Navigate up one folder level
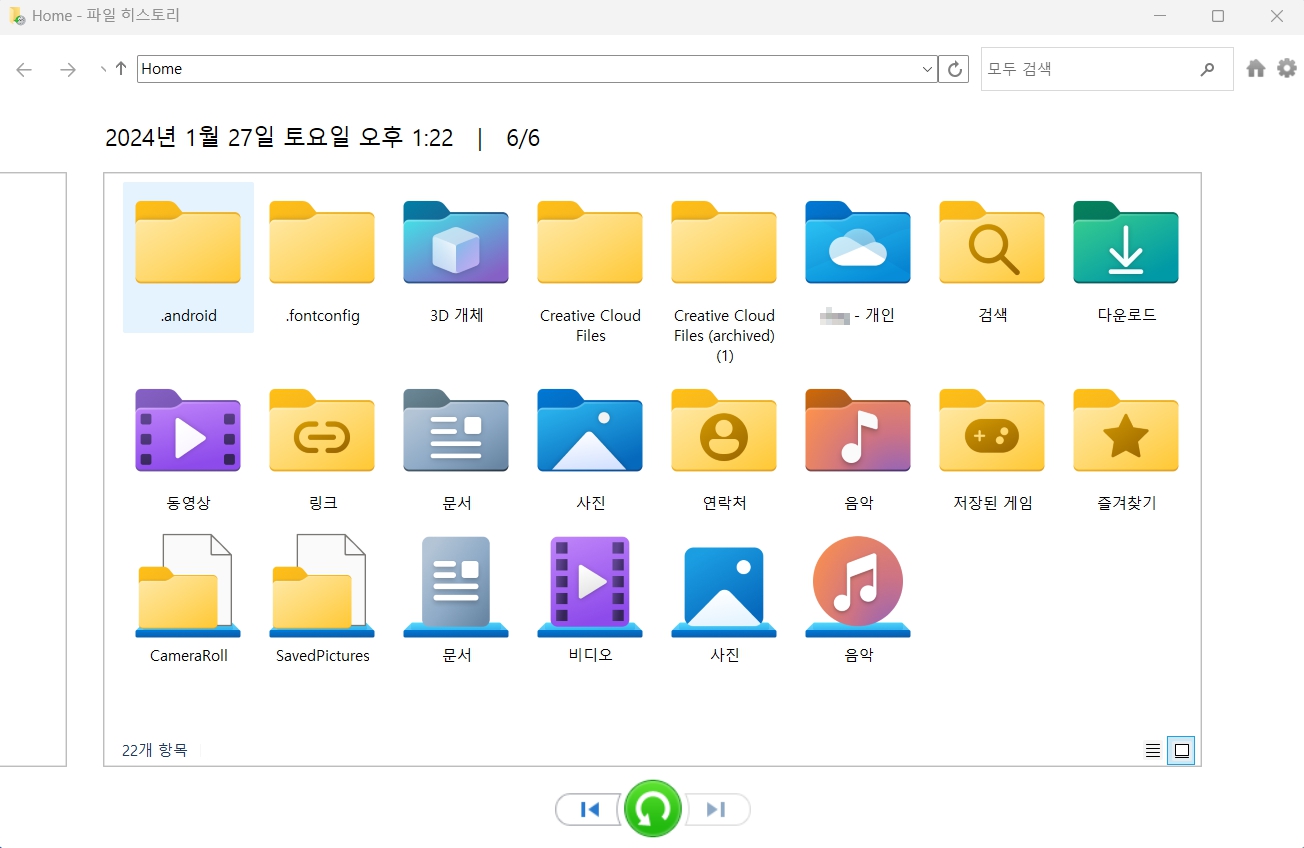The height and width of the screenshot is (848, 1304). coord(119,68)
